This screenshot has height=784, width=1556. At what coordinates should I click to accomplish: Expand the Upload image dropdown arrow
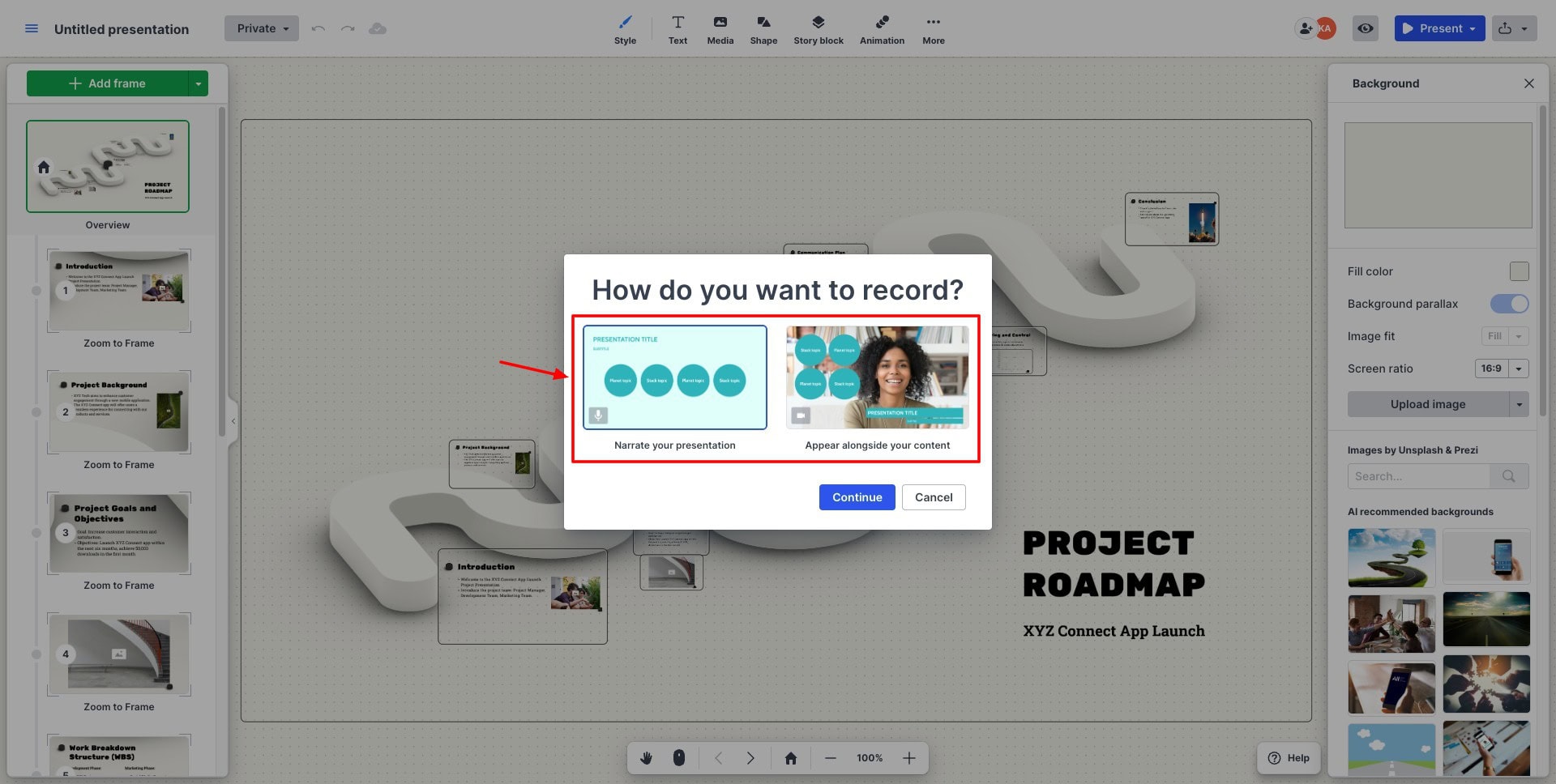click(x=1520, y=404)
